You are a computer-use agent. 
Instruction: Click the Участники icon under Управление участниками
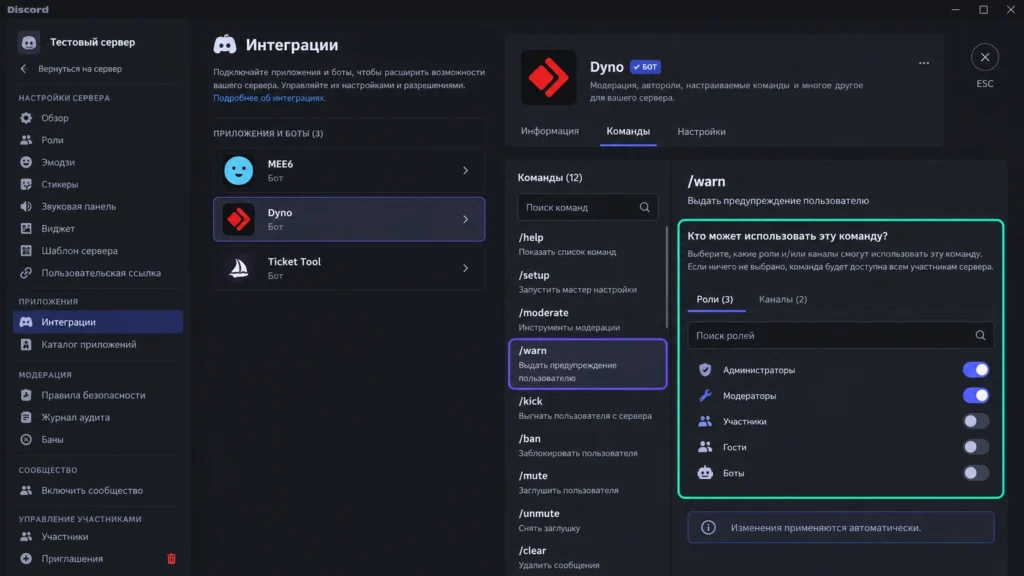26,537
